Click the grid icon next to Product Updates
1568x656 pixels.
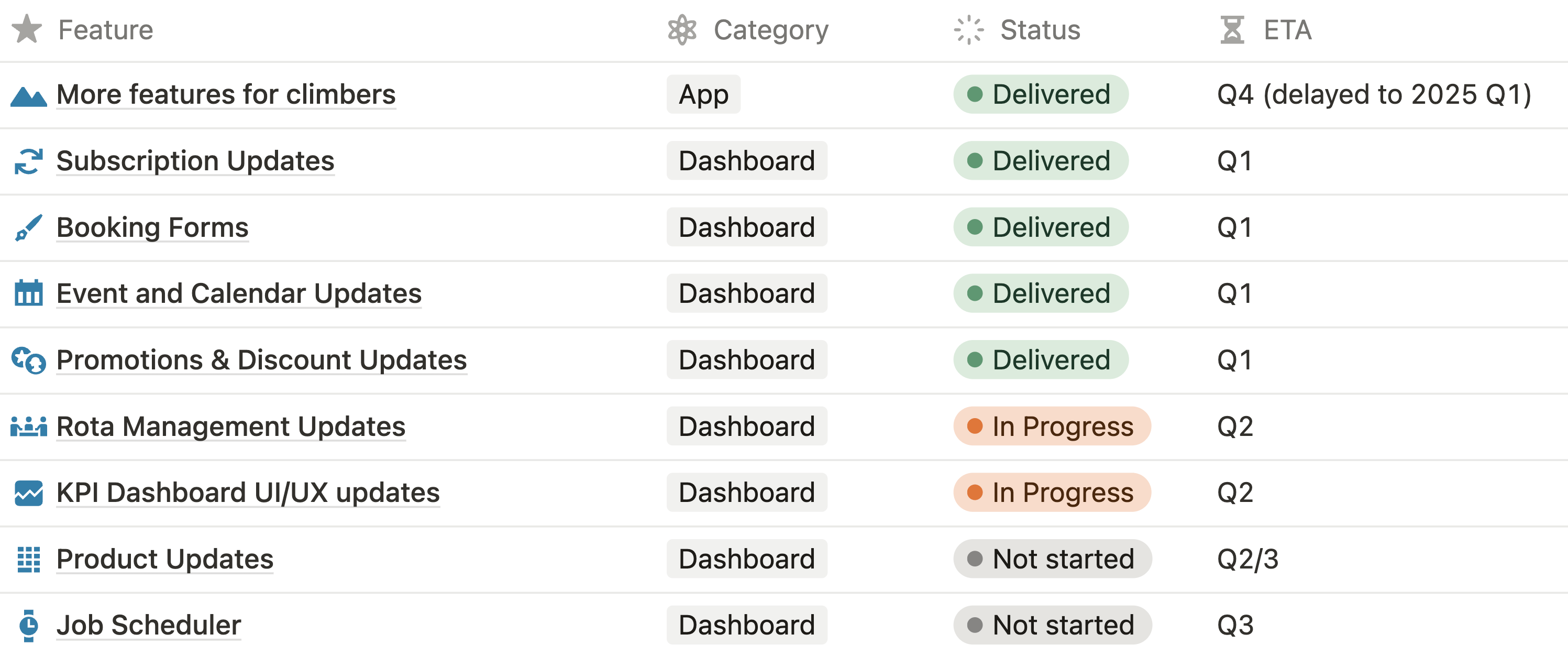tap(28, 559)
